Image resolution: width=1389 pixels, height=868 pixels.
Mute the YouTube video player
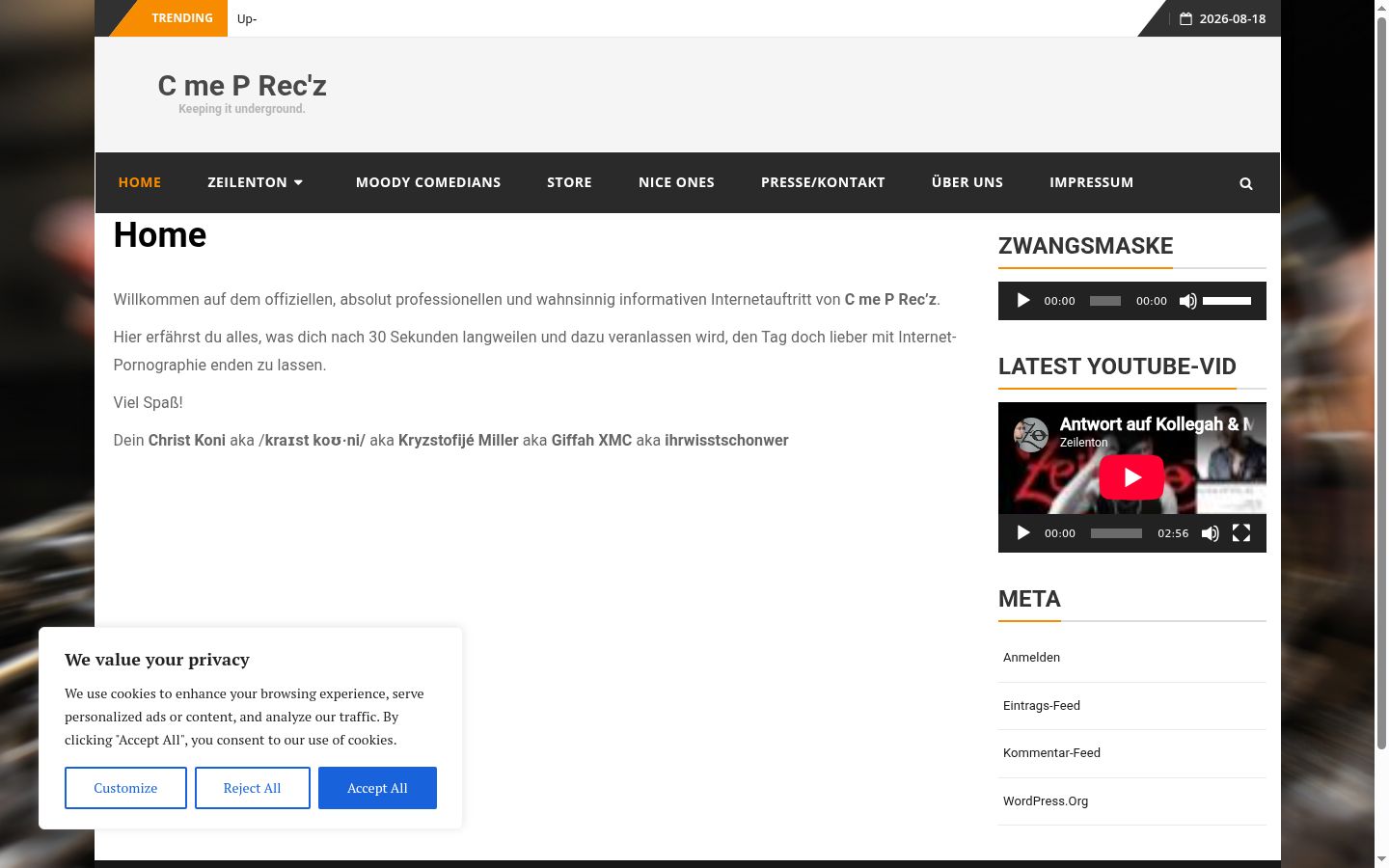[x=1211, y=533]
